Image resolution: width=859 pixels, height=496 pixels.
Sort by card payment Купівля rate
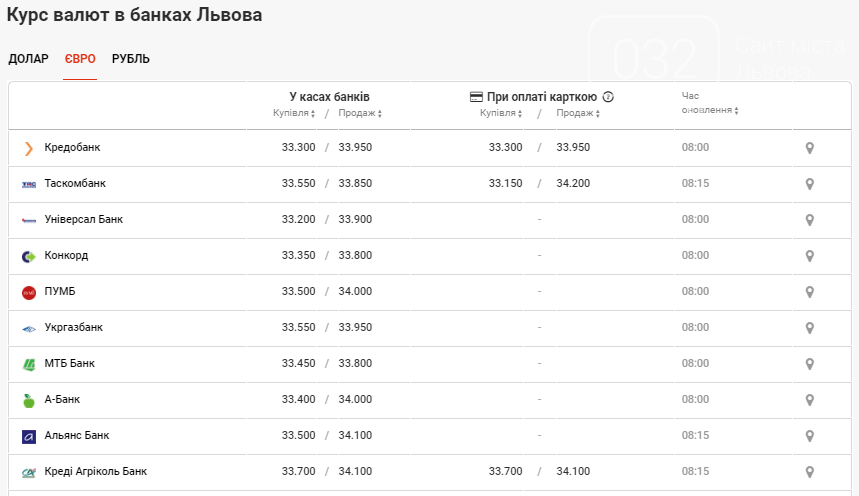501,113
